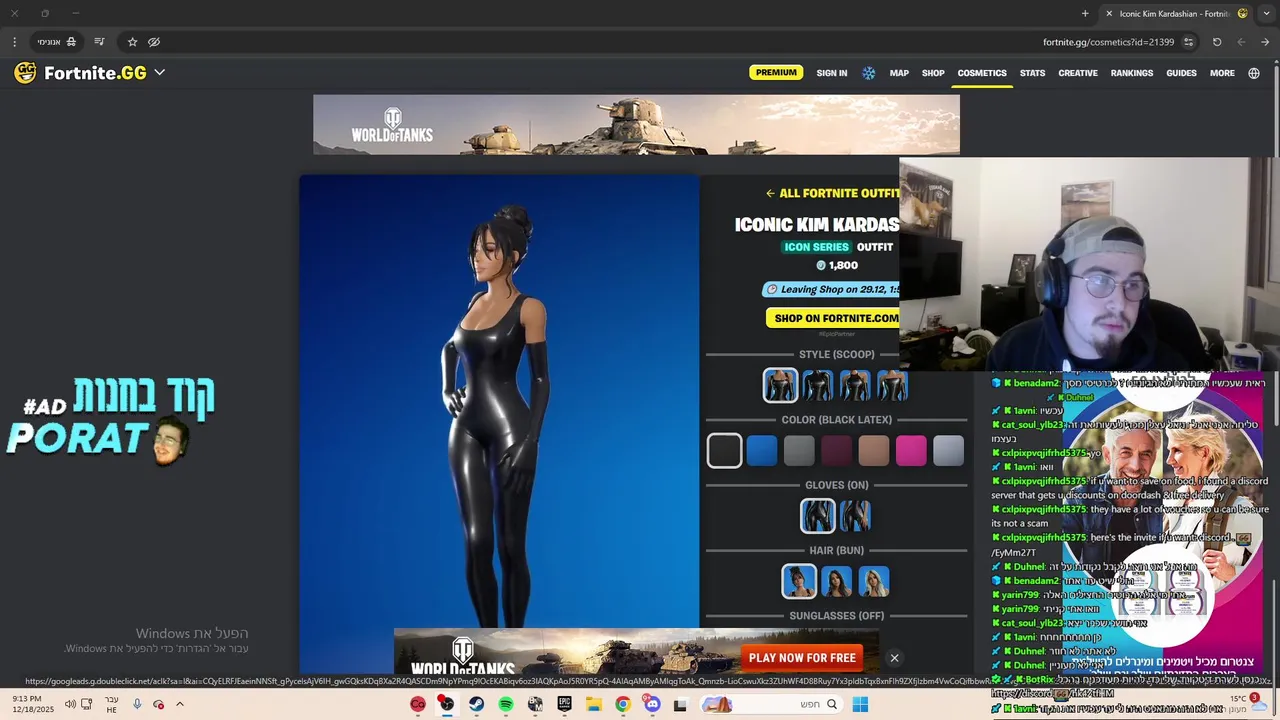The image size is (1280, 720).
Task: Click the ICON SERIES label
Action: click(x=816, y=247)
